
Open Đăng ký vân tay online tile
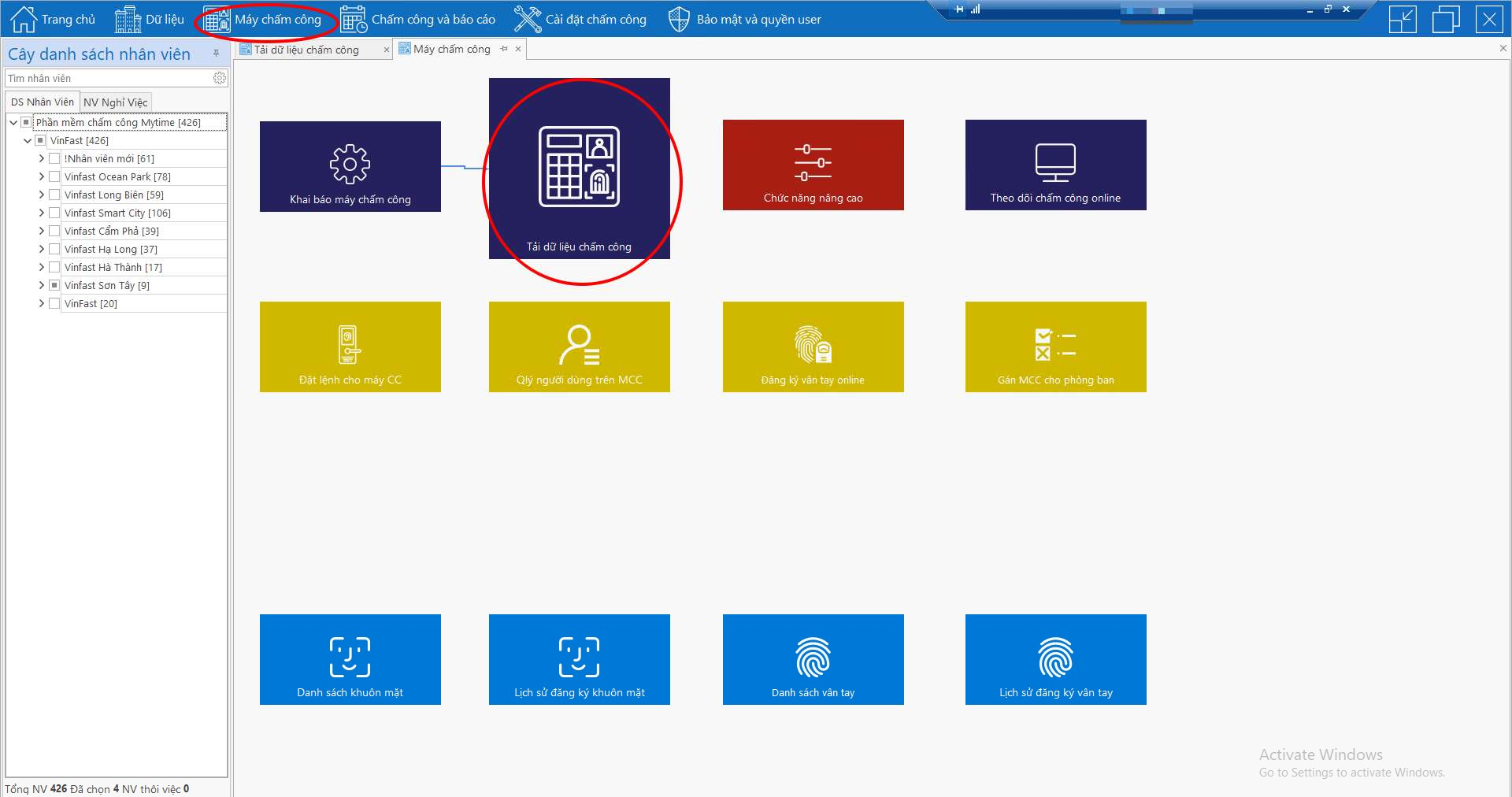pyautogui.click(x=813, y=347)
